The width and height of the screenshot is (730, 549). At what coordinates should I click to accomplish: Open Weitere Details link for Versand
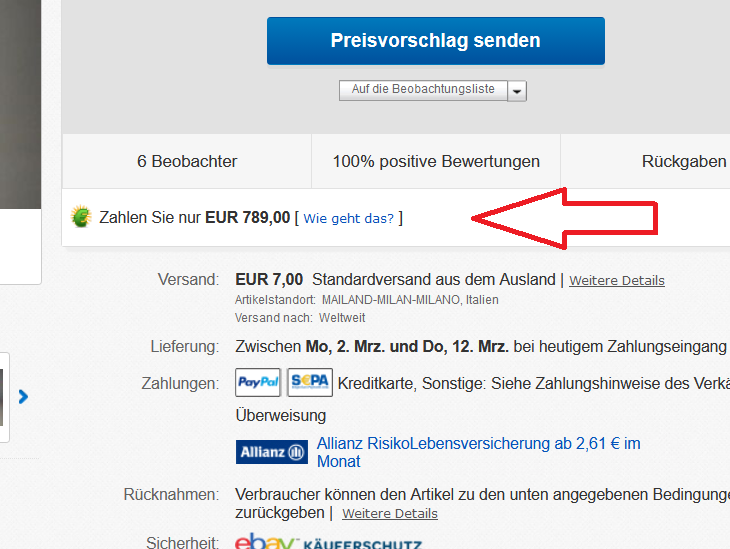click(x=617, y=280)
